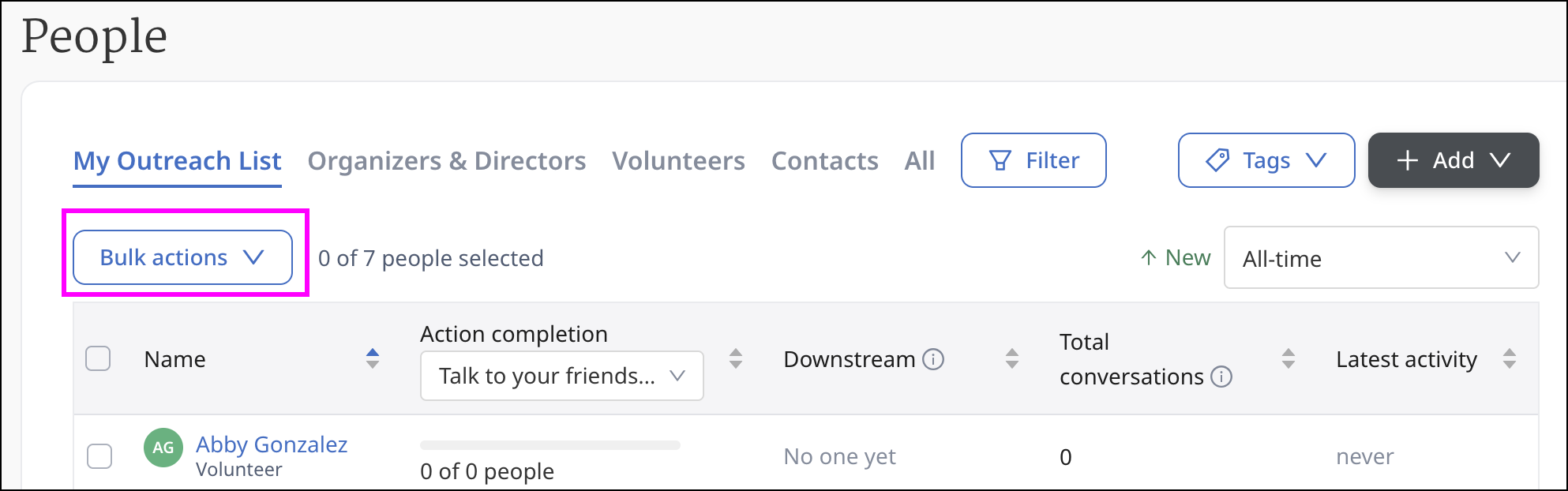This screenshot has height=491, width=1568.
Task: Click Abby Gonzalez's AG avatar
Action: (163, 448)
